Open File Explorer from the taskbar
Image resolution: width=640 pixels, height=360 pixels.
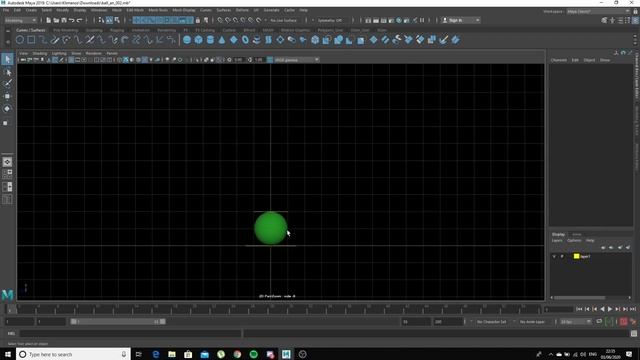coord(172,354)
